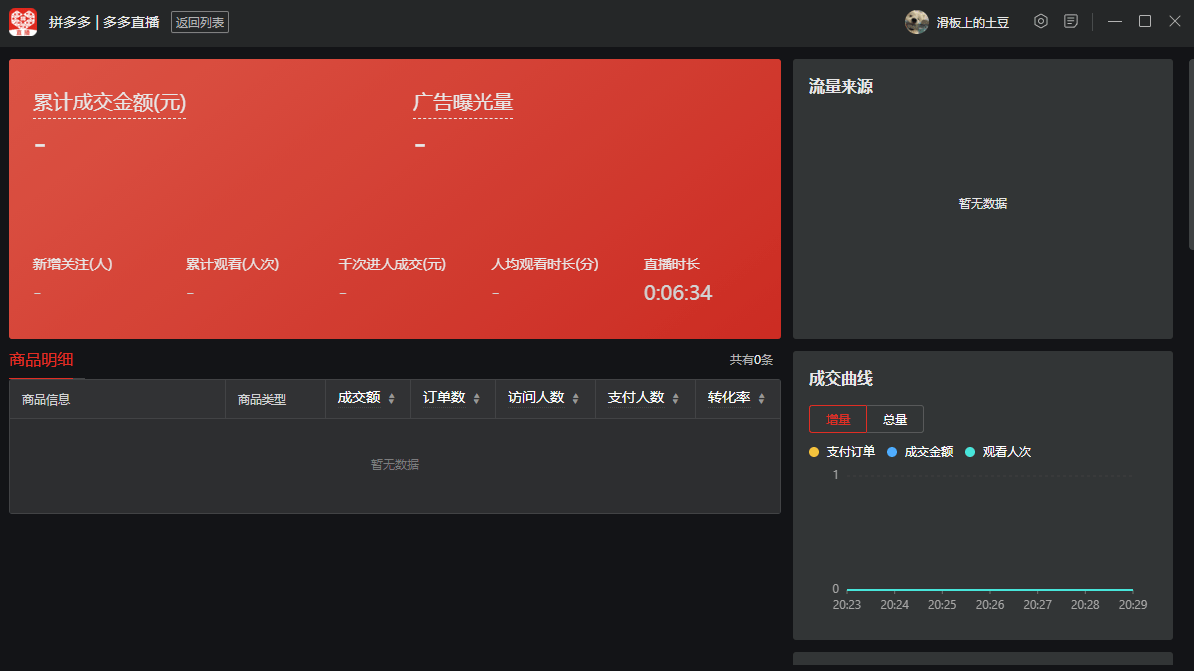The image size is (1194, 671).
Task: Click sort arrows beside 成交额 column
Action: pos(391,398)
